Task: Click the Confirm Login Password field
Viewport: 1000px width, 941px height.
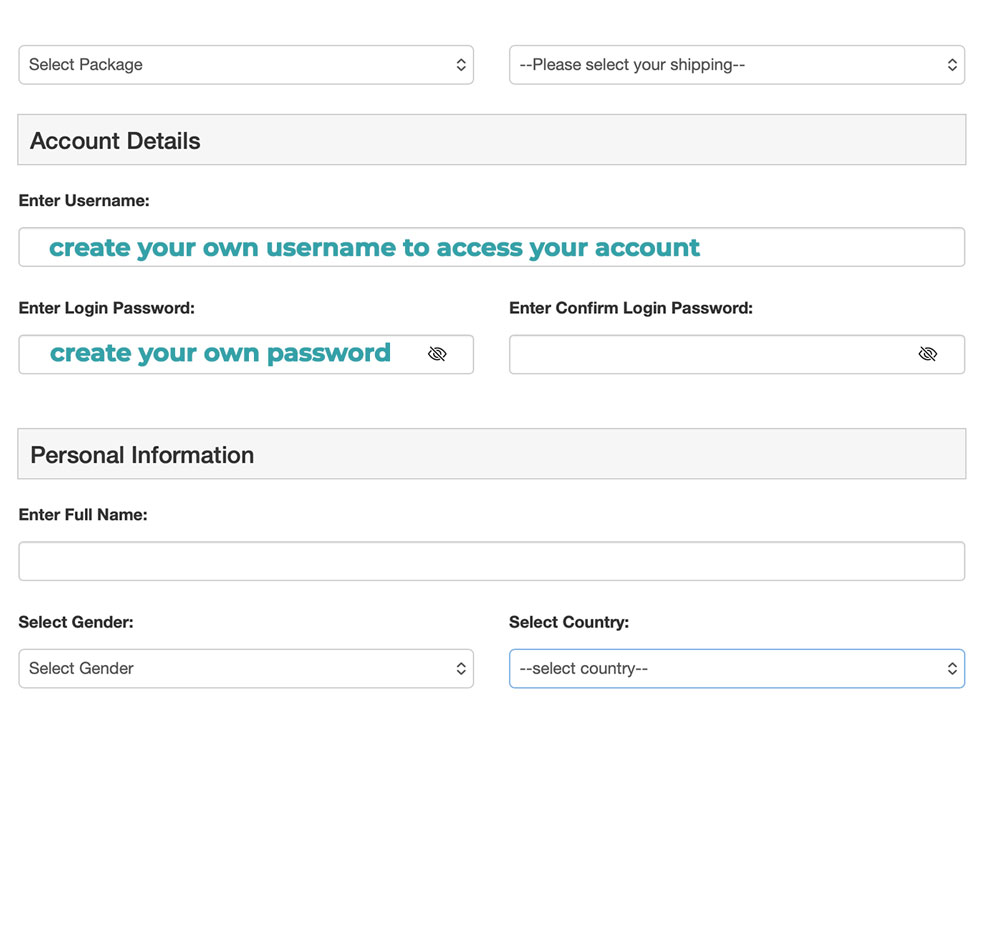Action: [x=737, y=354]
